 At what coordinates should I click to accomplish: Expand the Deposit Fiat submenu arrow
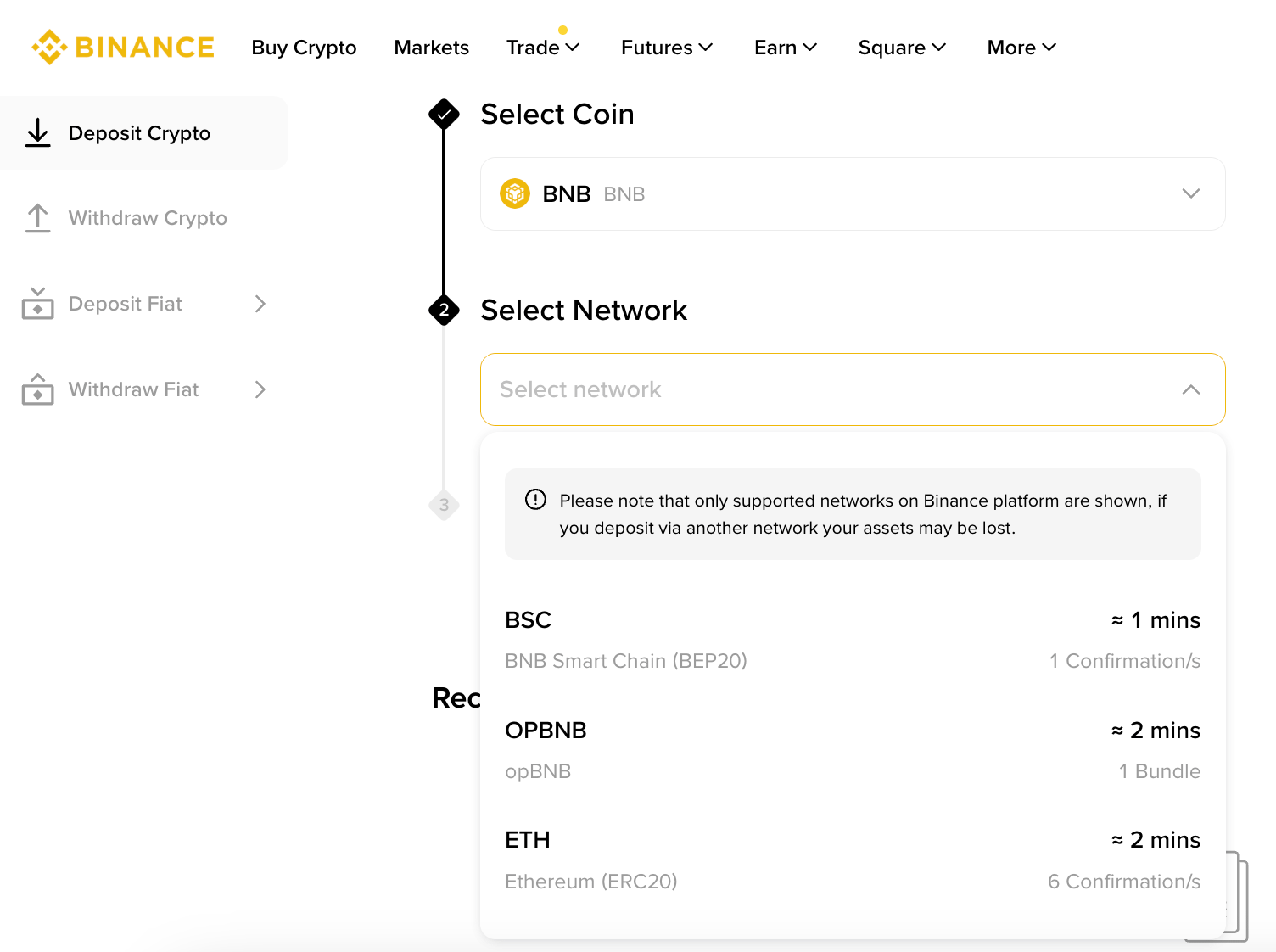coord(260,304)
